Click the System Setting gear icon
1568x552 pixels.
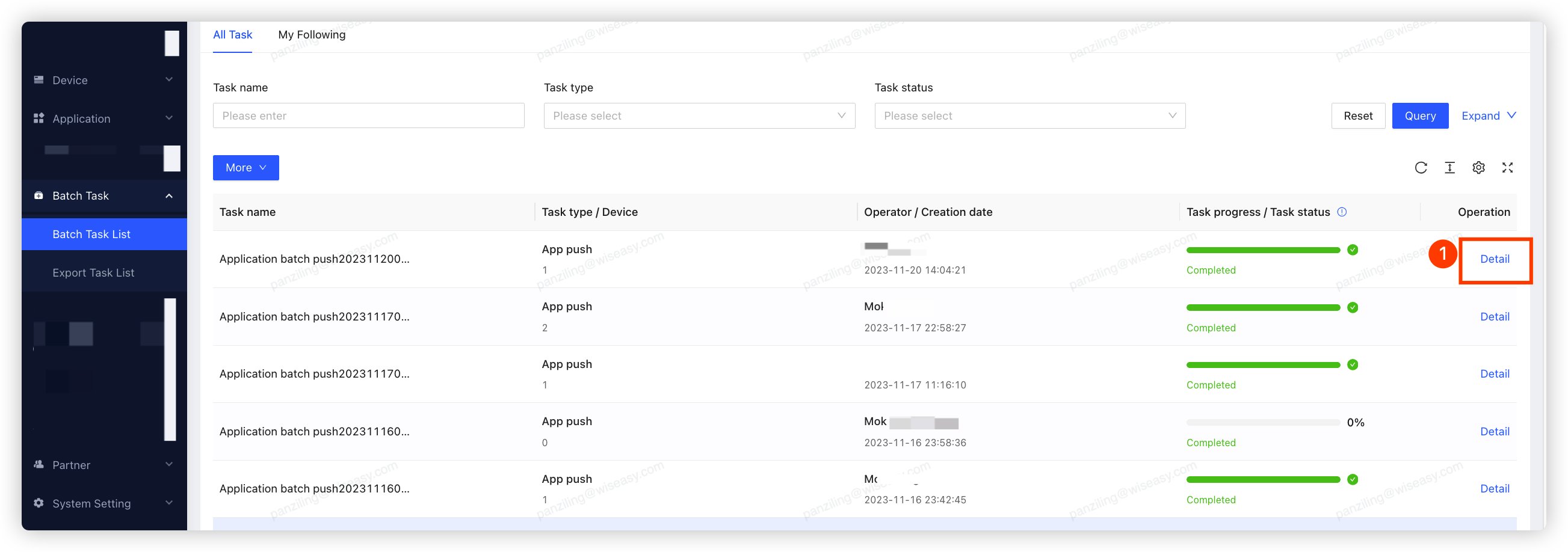(x=39, y=503)
